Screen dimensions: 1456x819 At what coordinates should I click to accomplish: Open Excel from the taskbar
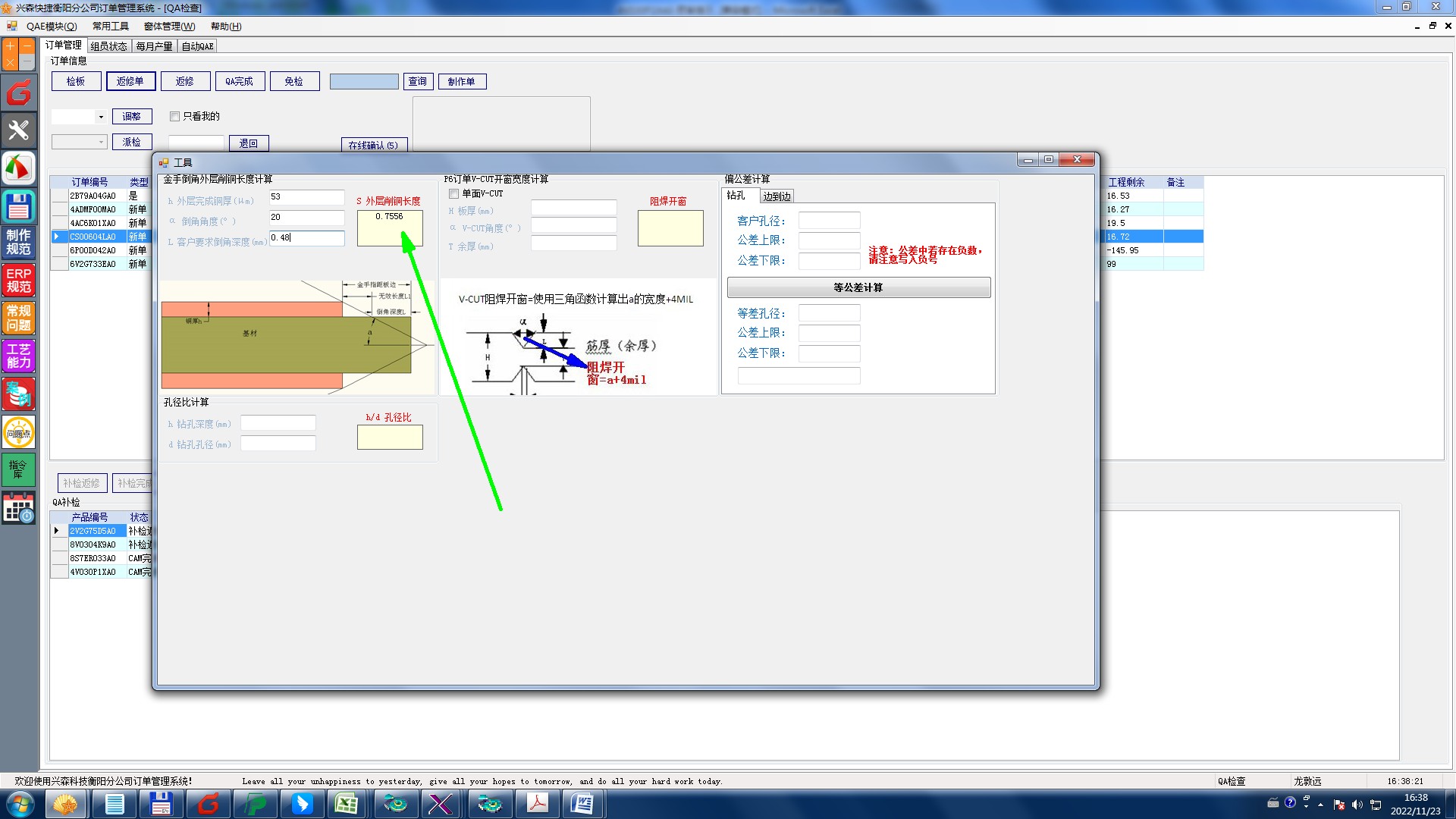(x=347, y=803)
